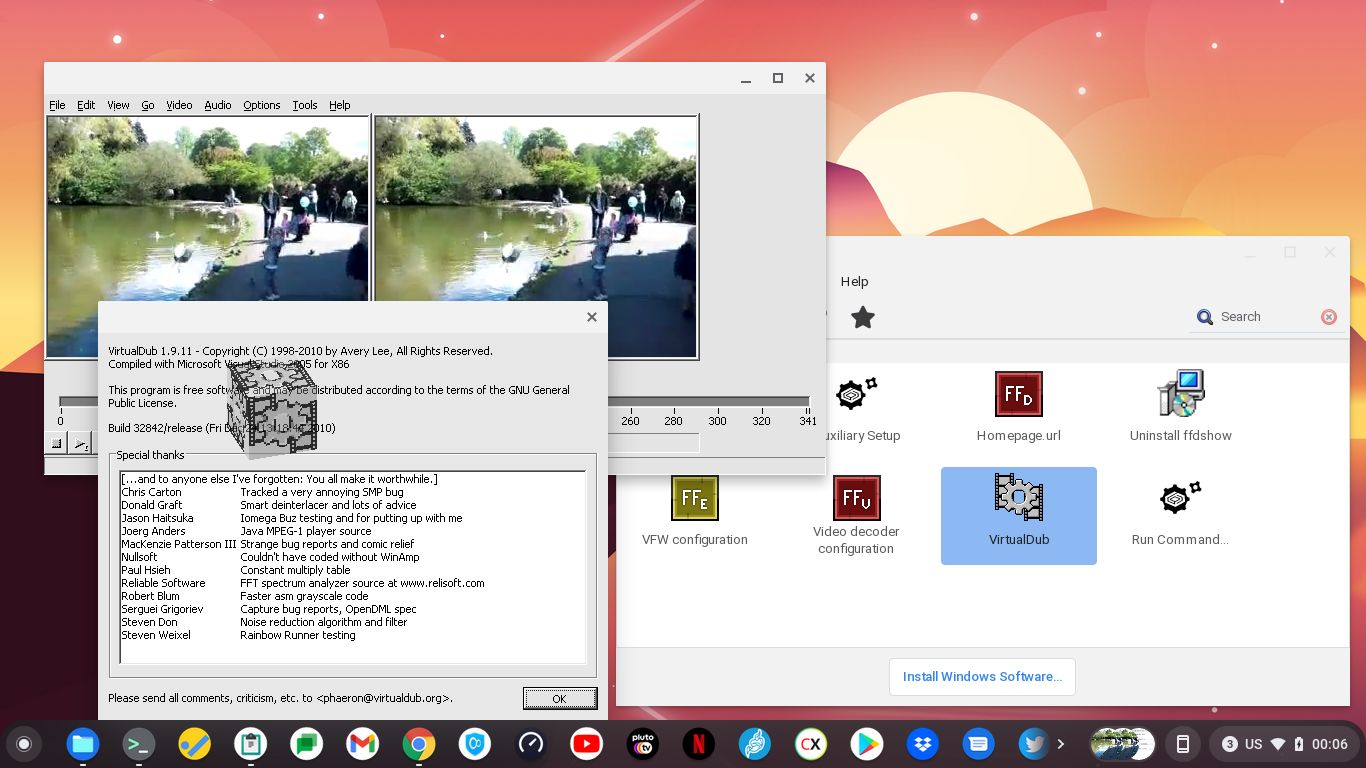This screenshot has width=1366, height=768.
Task: Click the Search field in CrossOver
Action: click(1266, 317)
